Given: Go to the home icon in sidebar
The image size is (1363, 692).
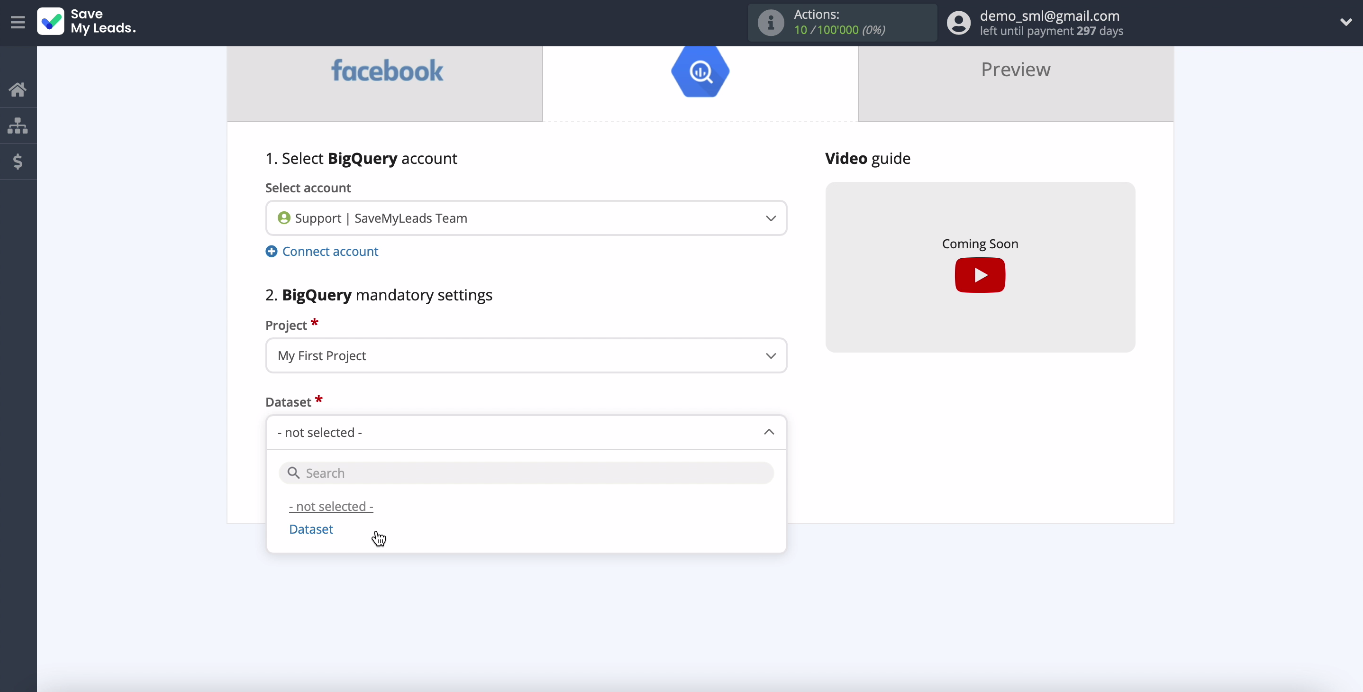Looking at the screenshot, I should [18, 90].
